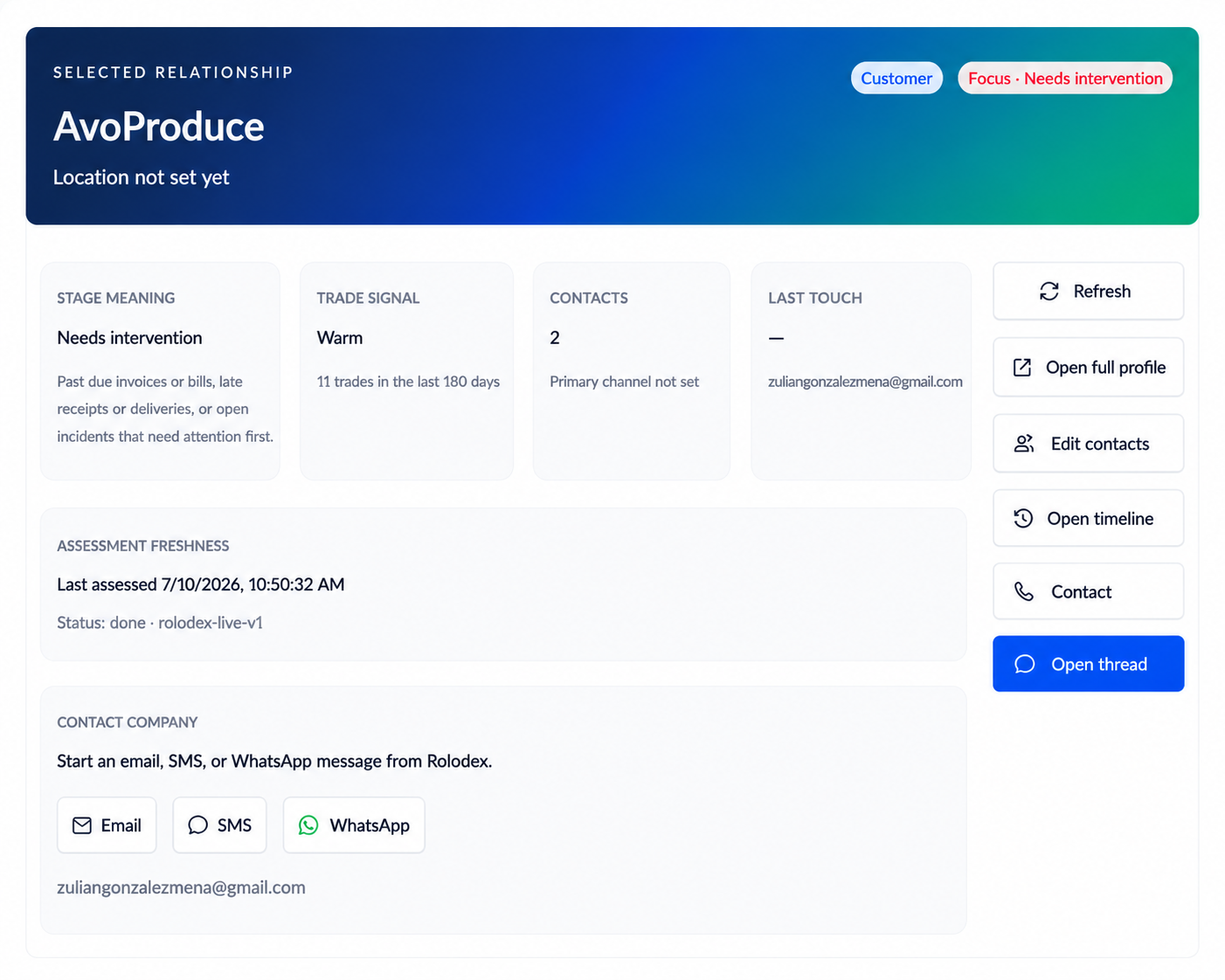The width and height of the screenshot is (1225, 980).
Task: Click the 'CONTACT COMPANY' section label
Action: pos(128,722)
